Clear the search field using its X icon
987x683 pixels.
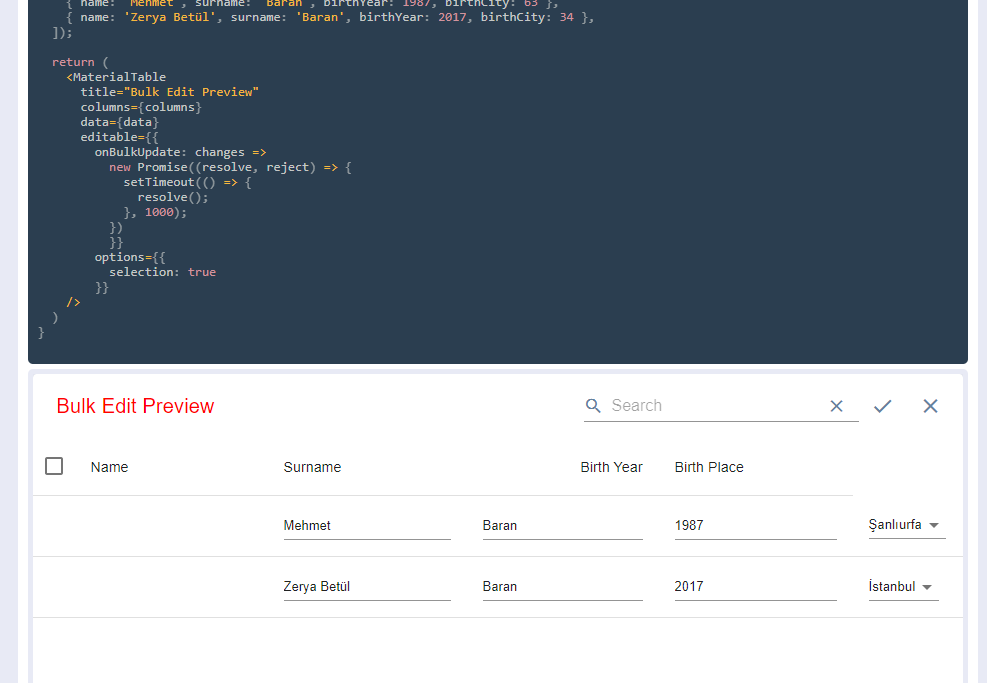pyautogui.click(x=836, y=405)
